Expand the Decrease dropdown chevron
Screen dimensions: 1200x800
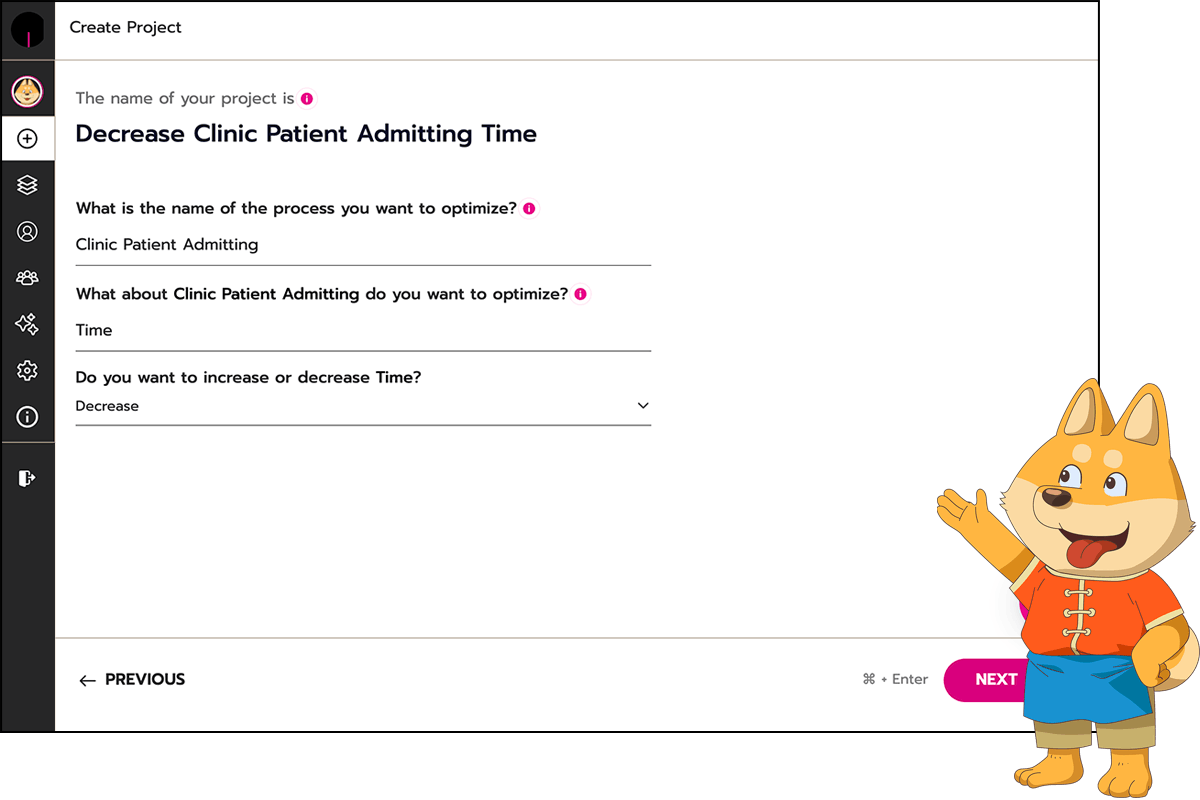(x=643, y=406)
